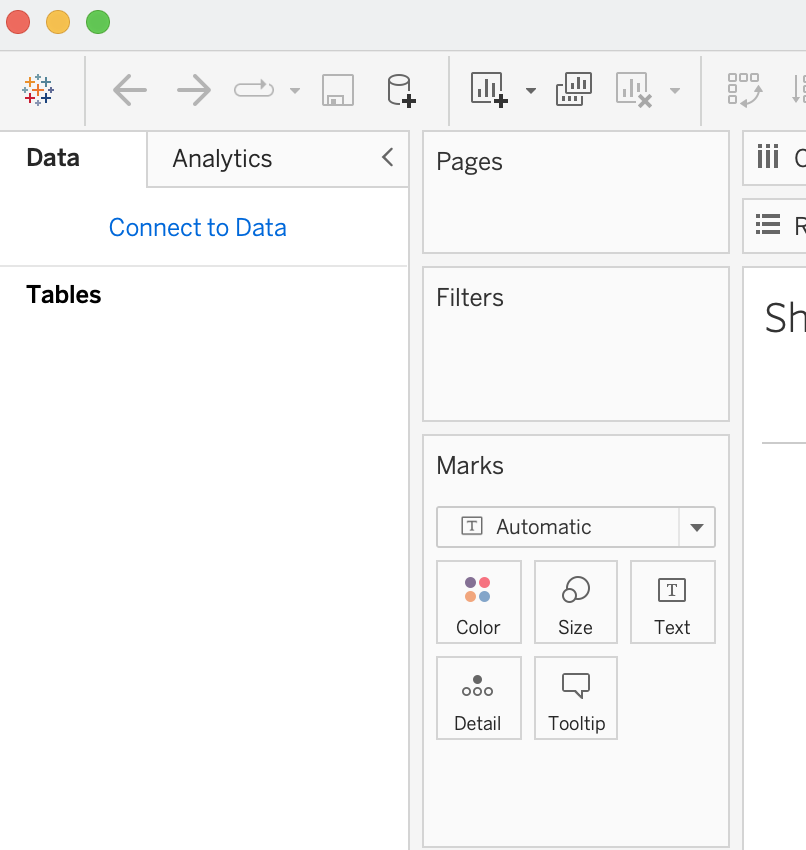The width and height of the screenshot is (806, 850).
Task: Click the Connect to Data link
Action: coord(197,227)
